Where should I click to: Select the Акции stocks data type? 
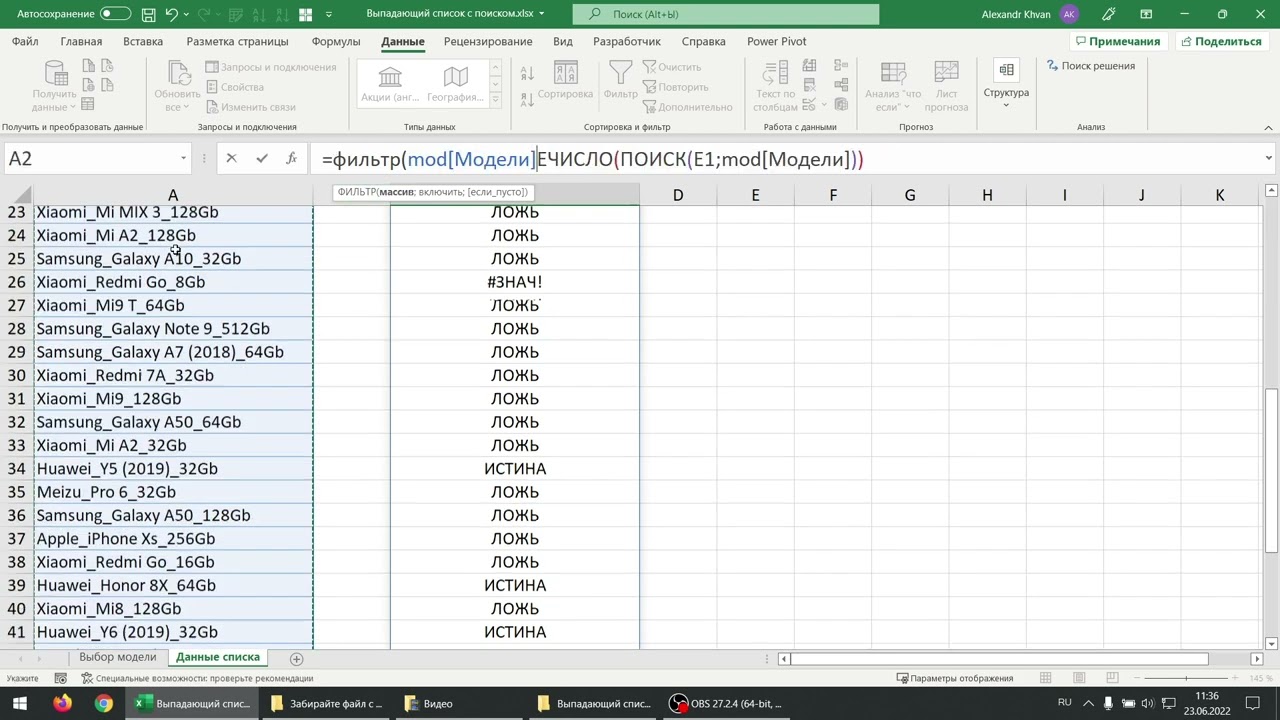(x=390, y=83)
